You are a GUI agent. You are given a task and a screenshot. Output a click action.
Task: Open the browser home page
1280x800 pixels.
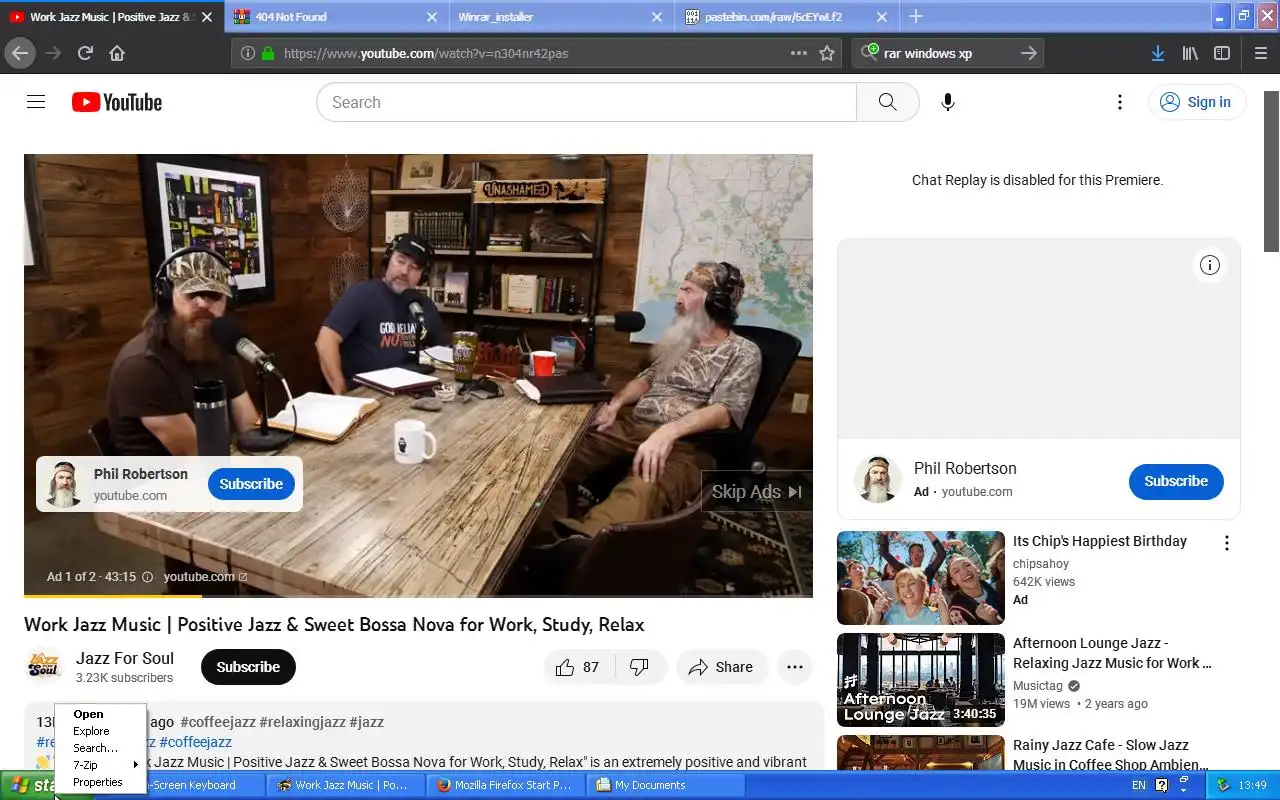pyautogui.click(x=117, y=53)
